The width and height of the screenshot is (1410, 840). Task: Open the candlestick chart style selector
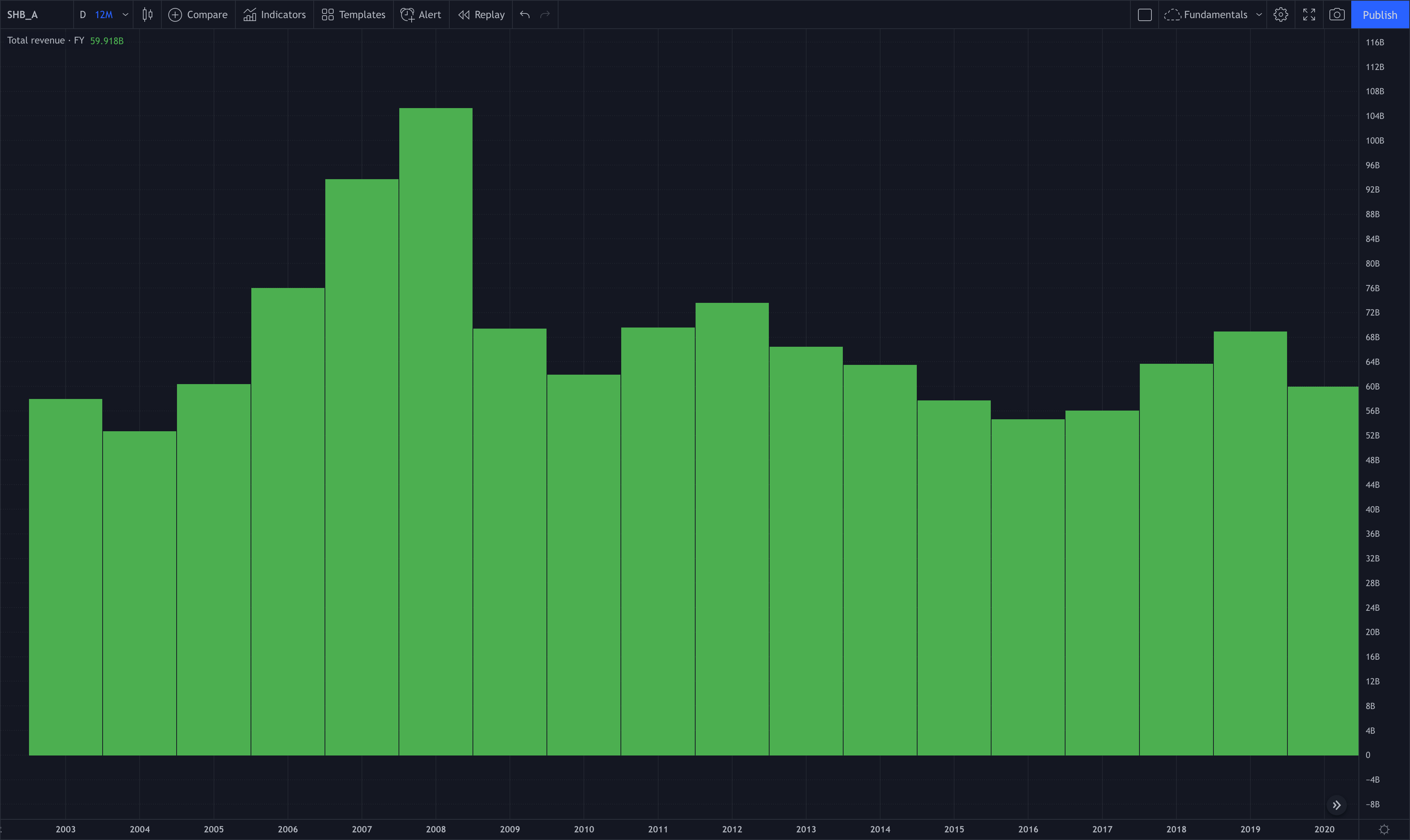pos(147,15)
